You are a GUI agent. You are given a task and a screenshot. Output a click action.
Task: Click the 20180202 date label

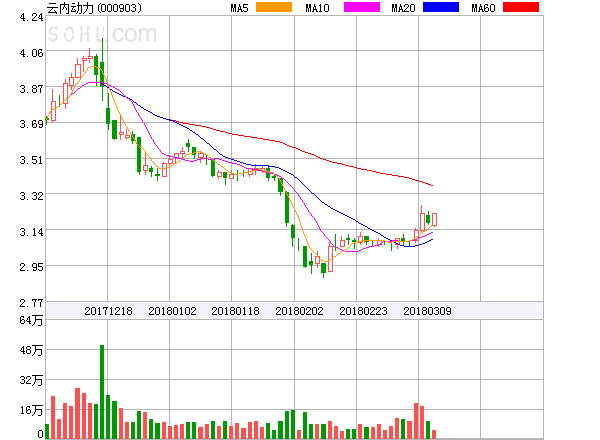click(x=299, y=311)
